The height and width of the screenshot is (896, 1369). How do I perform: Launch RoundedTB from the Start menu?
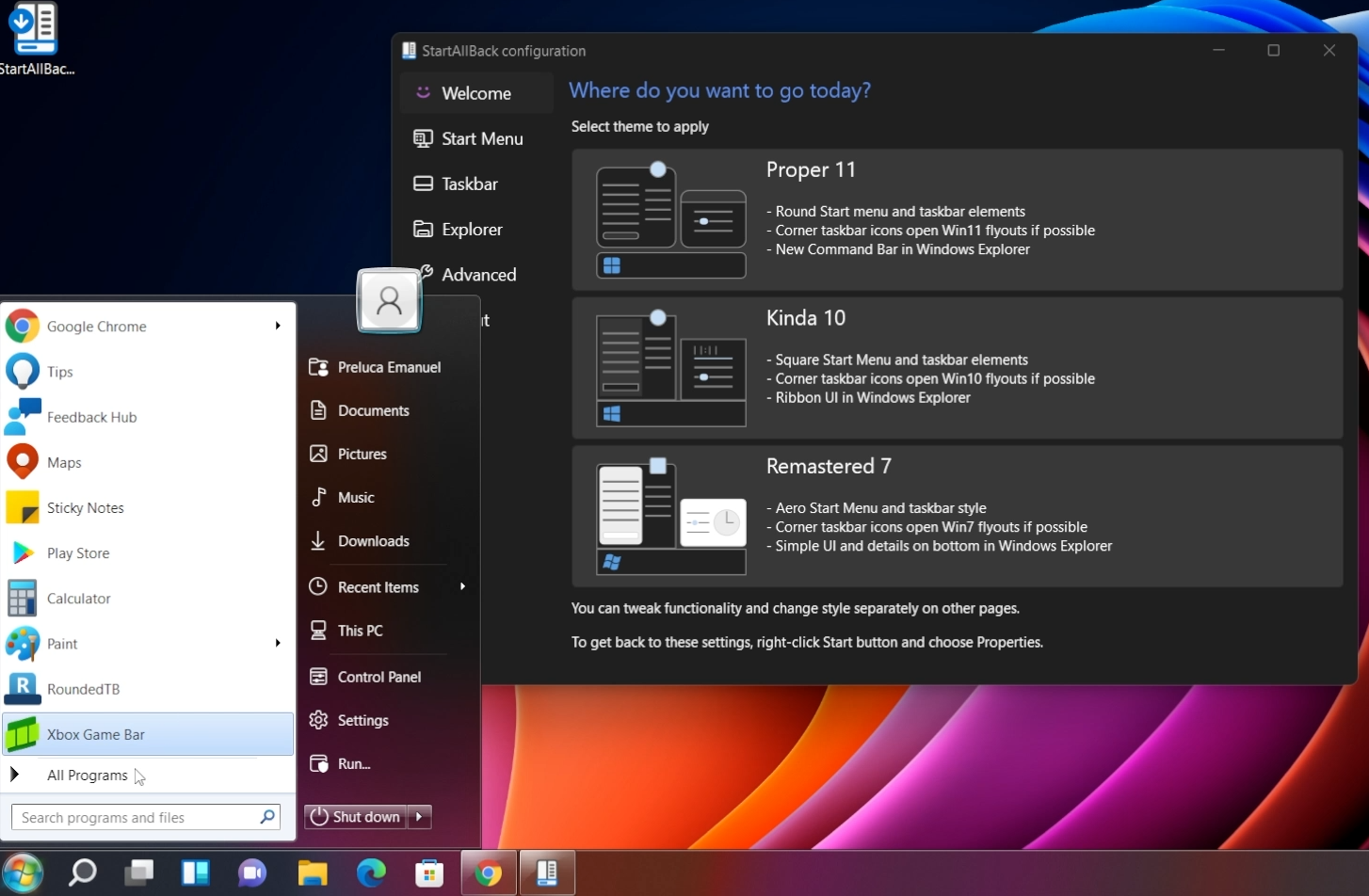(x=83, y=689)
